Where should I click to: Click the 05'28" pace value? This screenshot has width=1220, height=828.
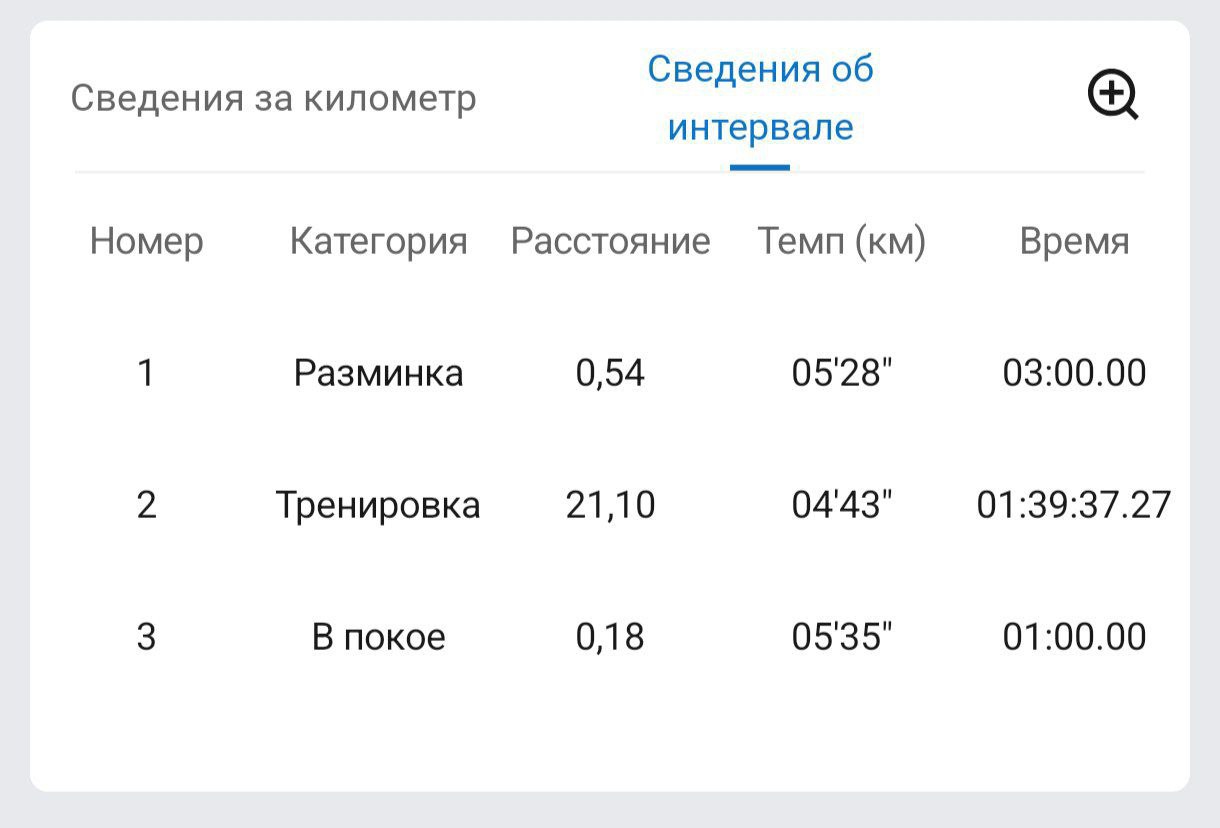click(x=842, y=373)
